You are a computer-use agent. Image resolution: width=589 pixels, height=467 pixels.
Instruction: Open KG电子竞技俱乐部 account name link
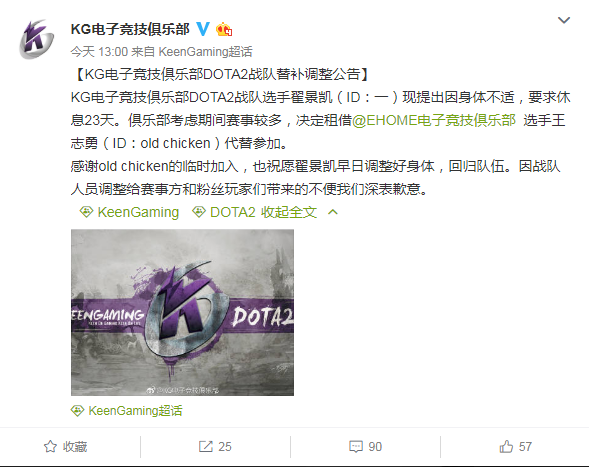click(x=130, y=29)
